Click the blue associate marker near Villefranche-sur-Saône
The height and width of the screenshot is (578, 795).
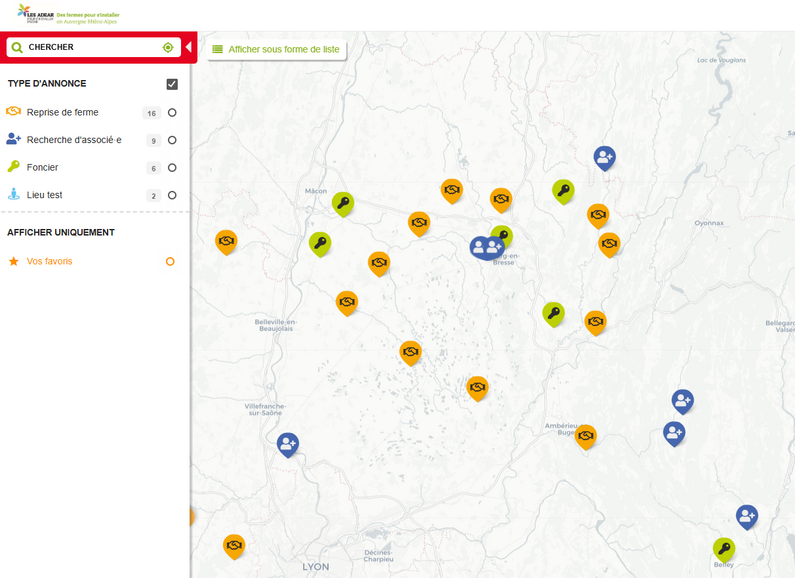pos(288,443)
